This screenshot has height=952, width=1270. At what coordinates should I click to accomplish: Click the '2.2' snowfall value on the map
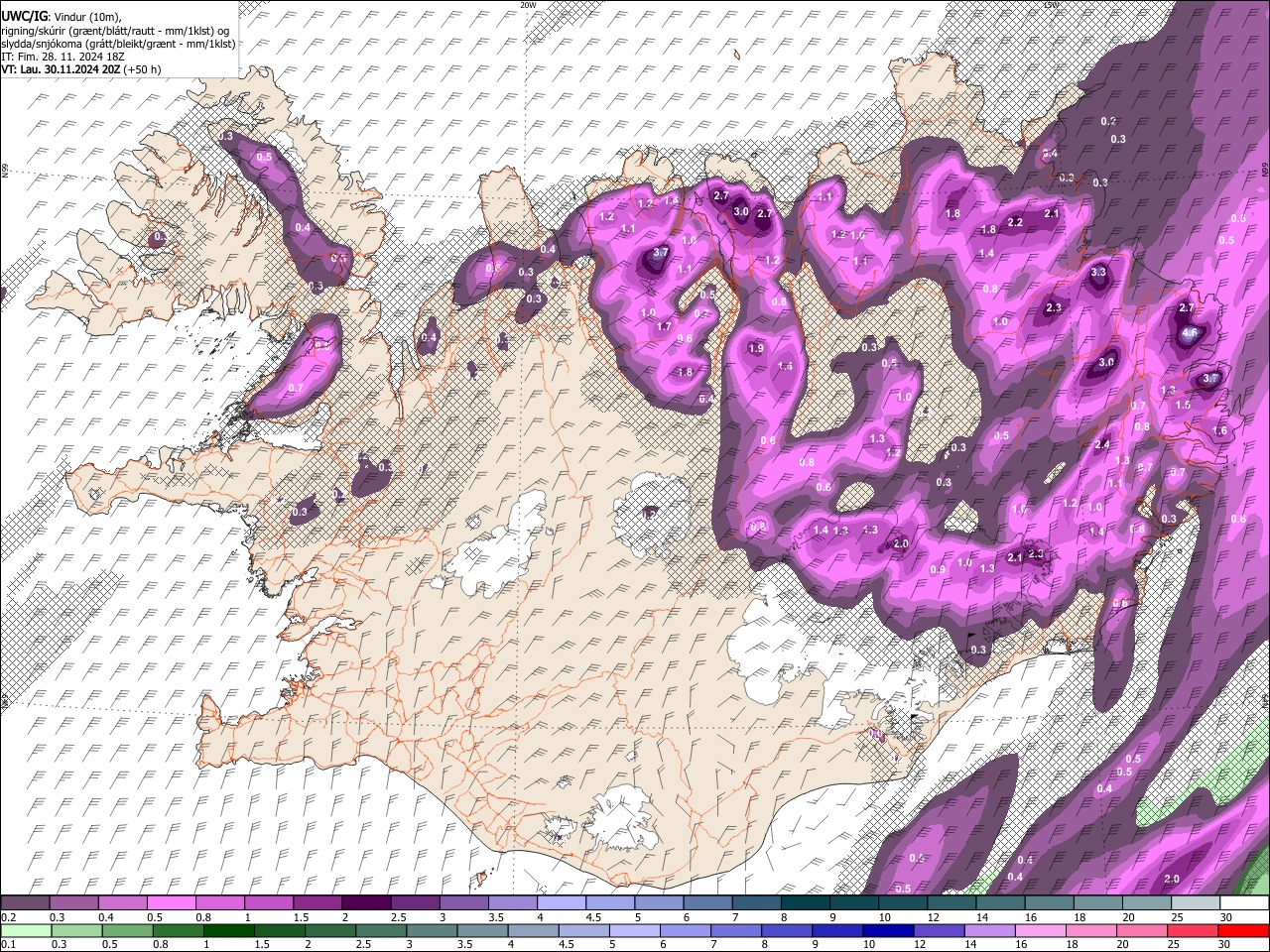click(1015, 223)
